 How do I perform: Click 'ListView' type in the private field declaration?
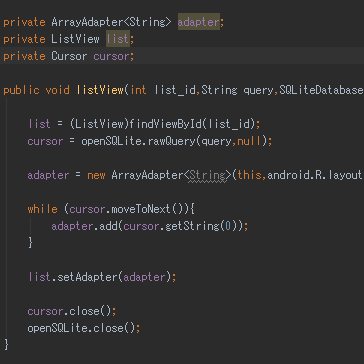coord(75,39)
